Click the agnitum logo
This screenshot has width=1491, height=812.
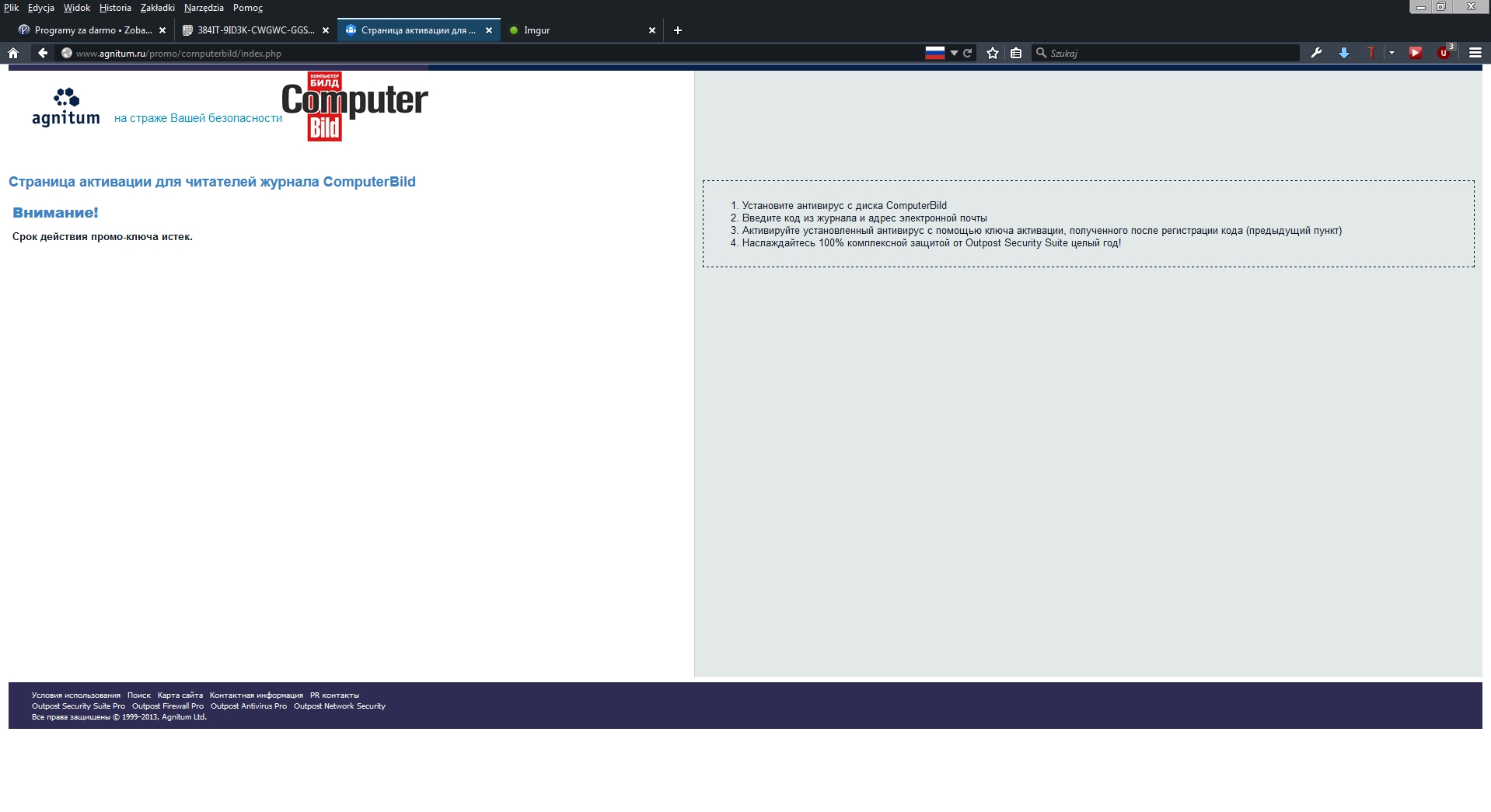coord(66,107)
